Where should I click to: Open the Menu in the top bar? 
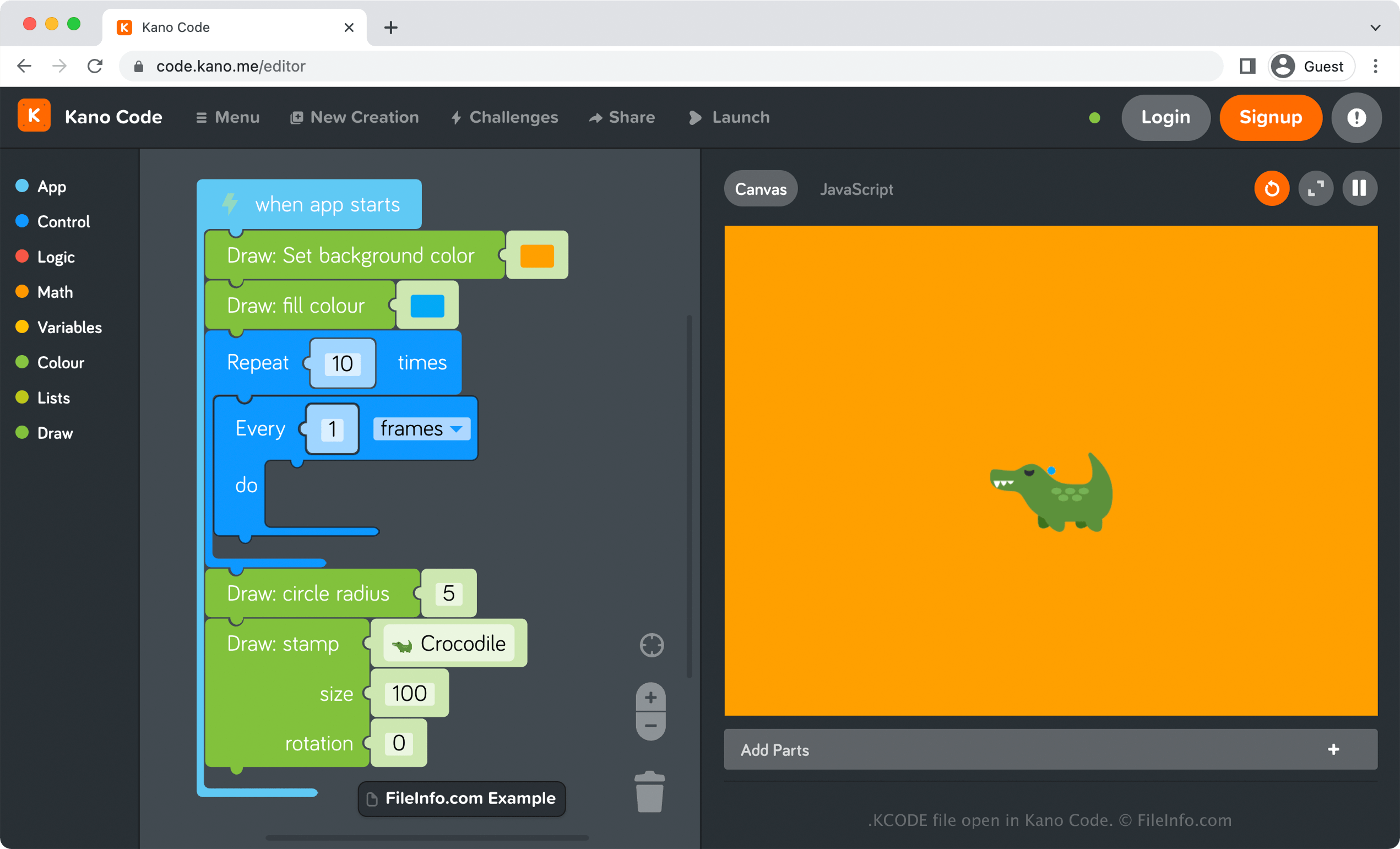[227, 118]
